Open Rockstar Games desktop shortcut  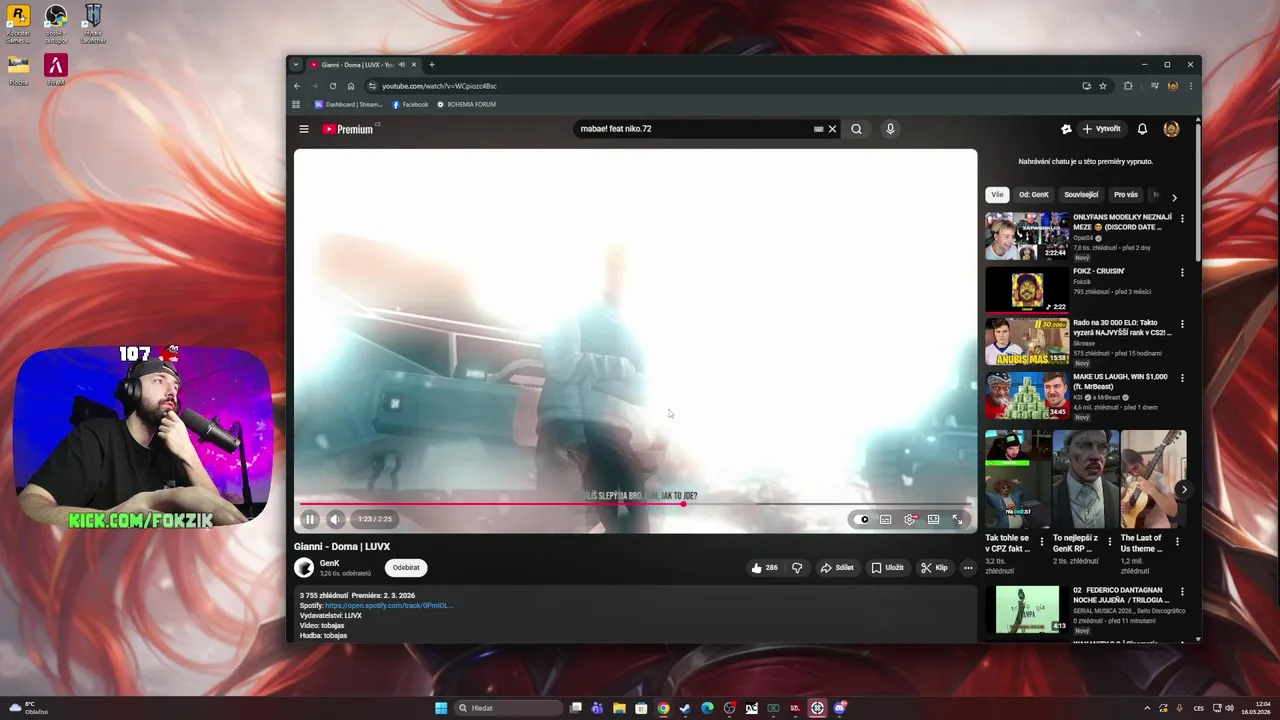tap(18, 24)
